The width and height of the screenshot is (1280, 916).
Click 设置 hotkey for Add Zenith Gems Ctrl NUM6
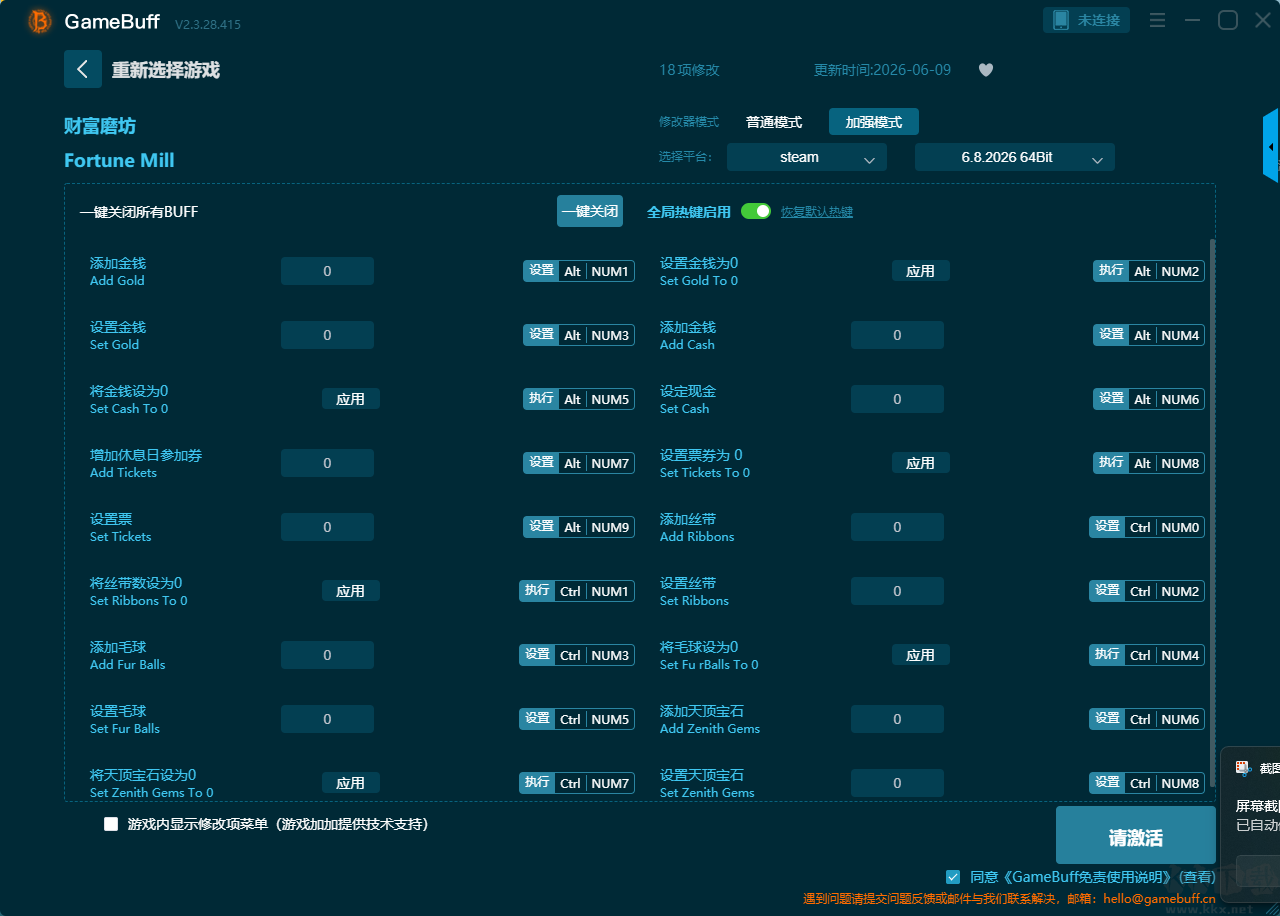click(1107, 719)
